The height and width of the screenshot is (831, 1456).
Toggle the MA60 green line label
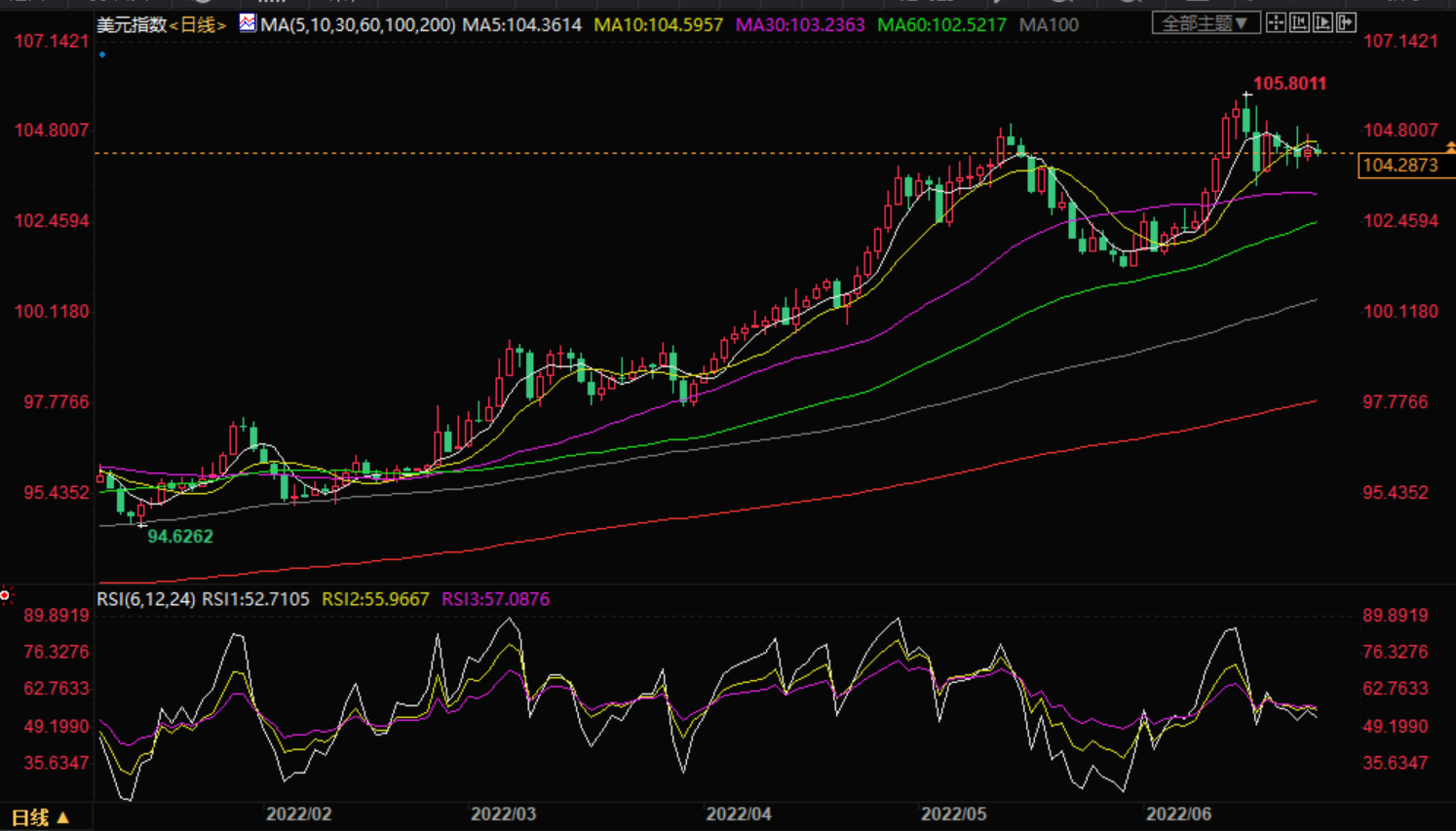pos(940,24)
